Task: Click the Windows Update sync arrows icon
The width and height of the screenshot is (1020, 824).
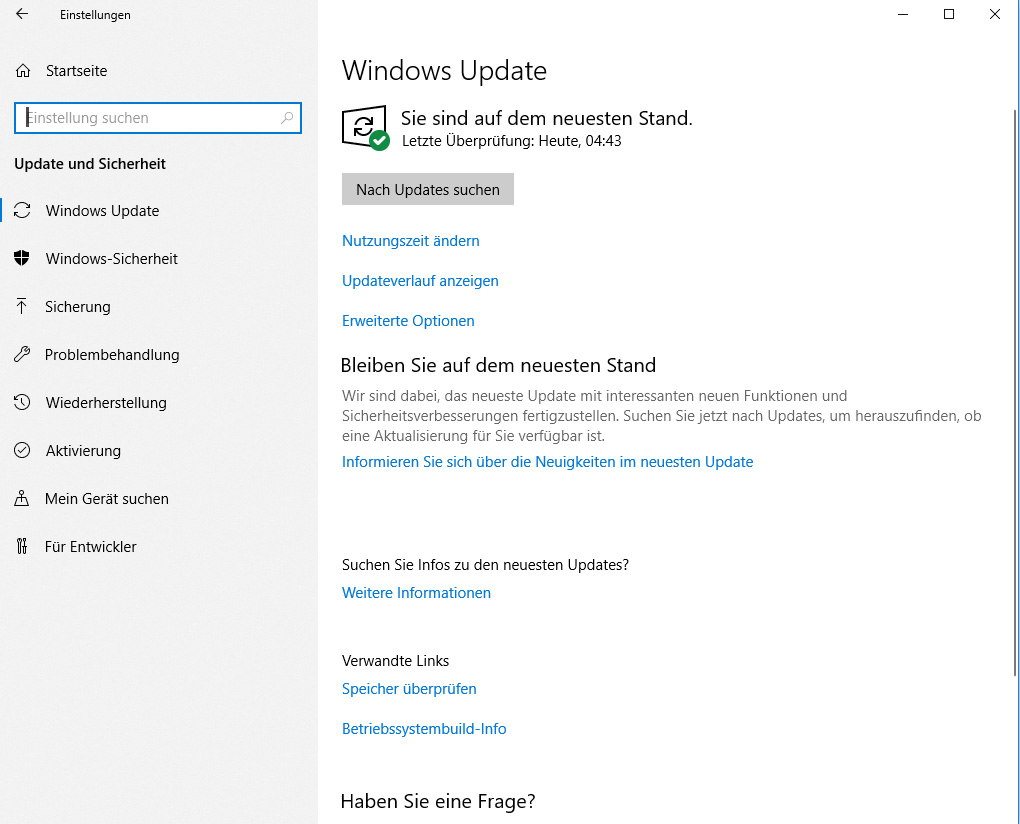Action: pyautogui.click(x=22, y=210)
